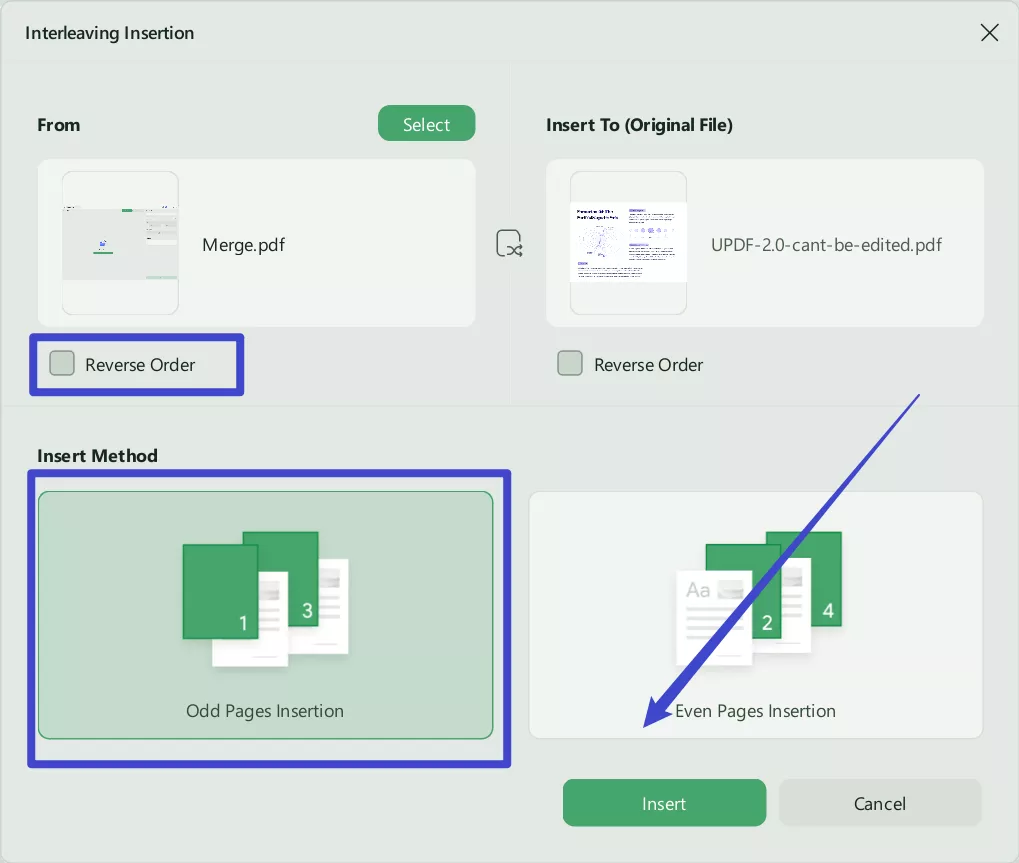Close the Interleaving Insertion dialog
This screenshot has height=863, width=1019.
(x=989, y=32)
